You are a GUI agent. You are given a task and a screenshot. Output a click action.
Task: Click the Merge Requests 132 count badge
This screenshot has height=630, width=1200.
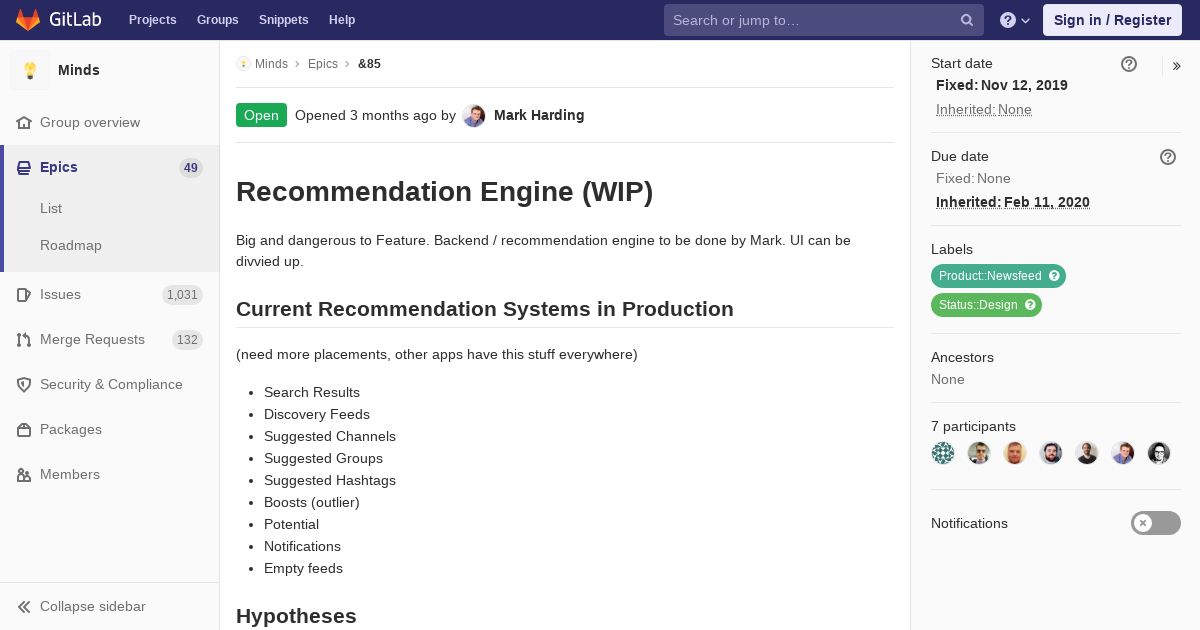tap(187, 340)
